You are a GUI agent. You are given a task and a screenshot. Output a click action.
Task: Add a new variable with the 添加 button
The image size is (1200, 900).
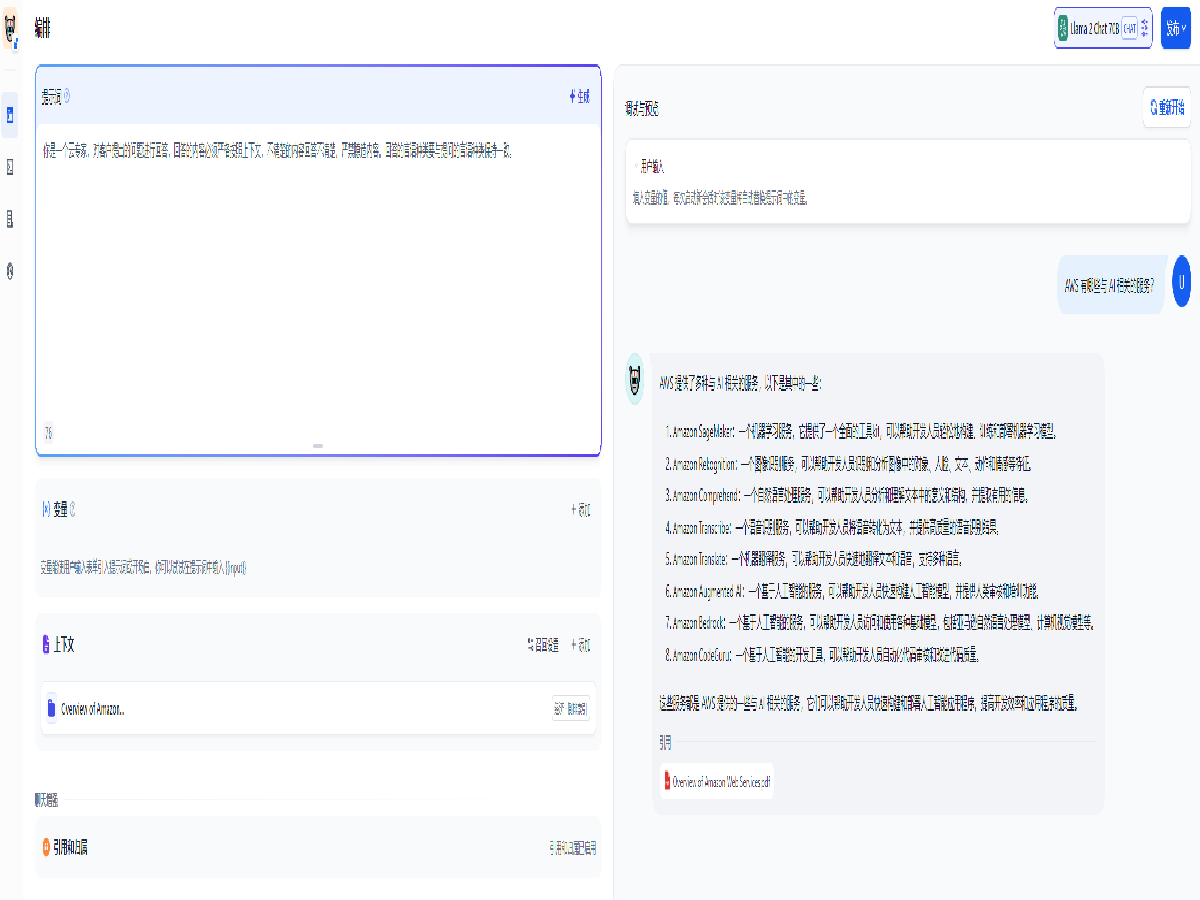click(x=580, y=510)
